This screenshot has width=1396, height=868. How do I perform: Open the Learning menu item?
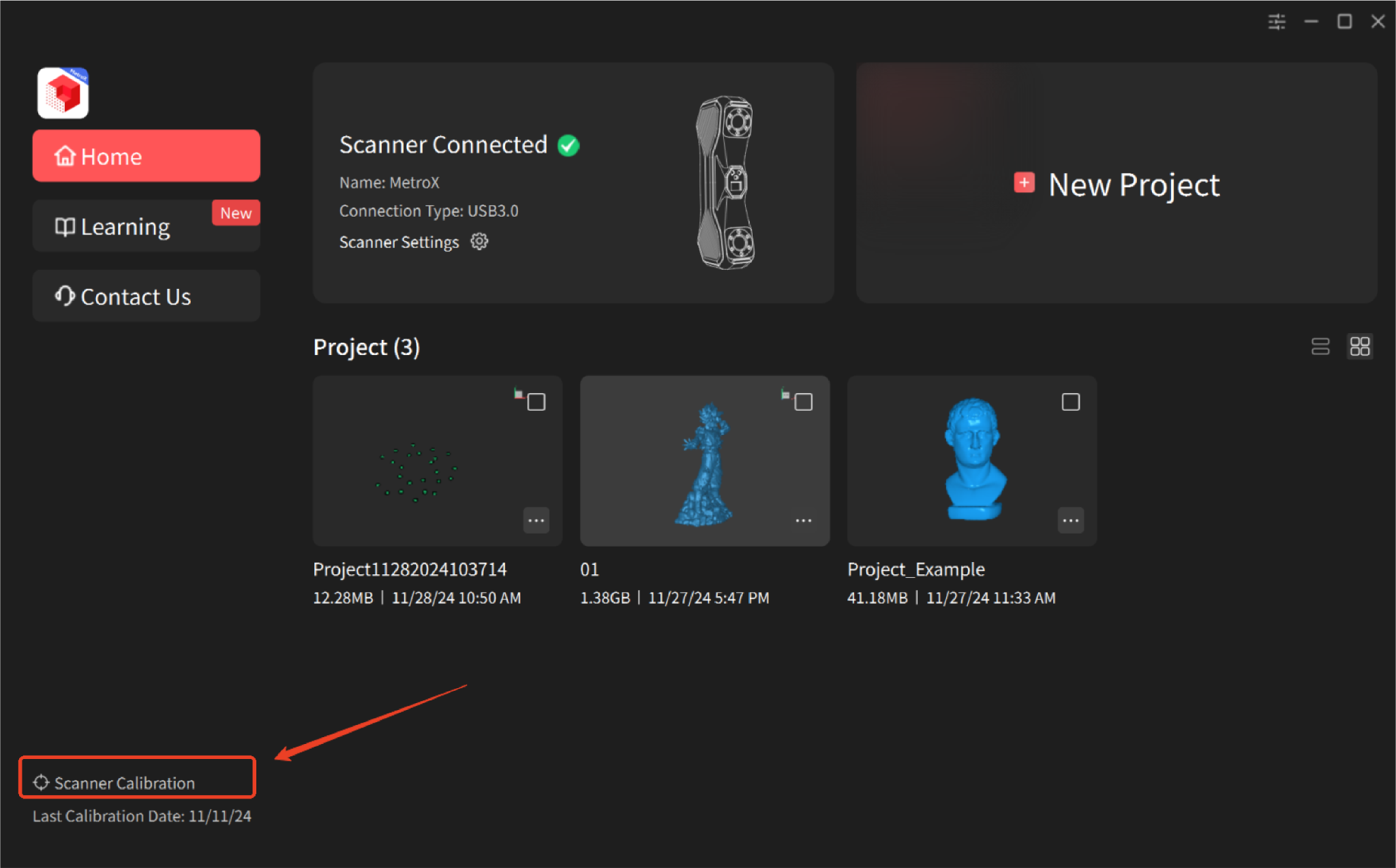point(147,226)
